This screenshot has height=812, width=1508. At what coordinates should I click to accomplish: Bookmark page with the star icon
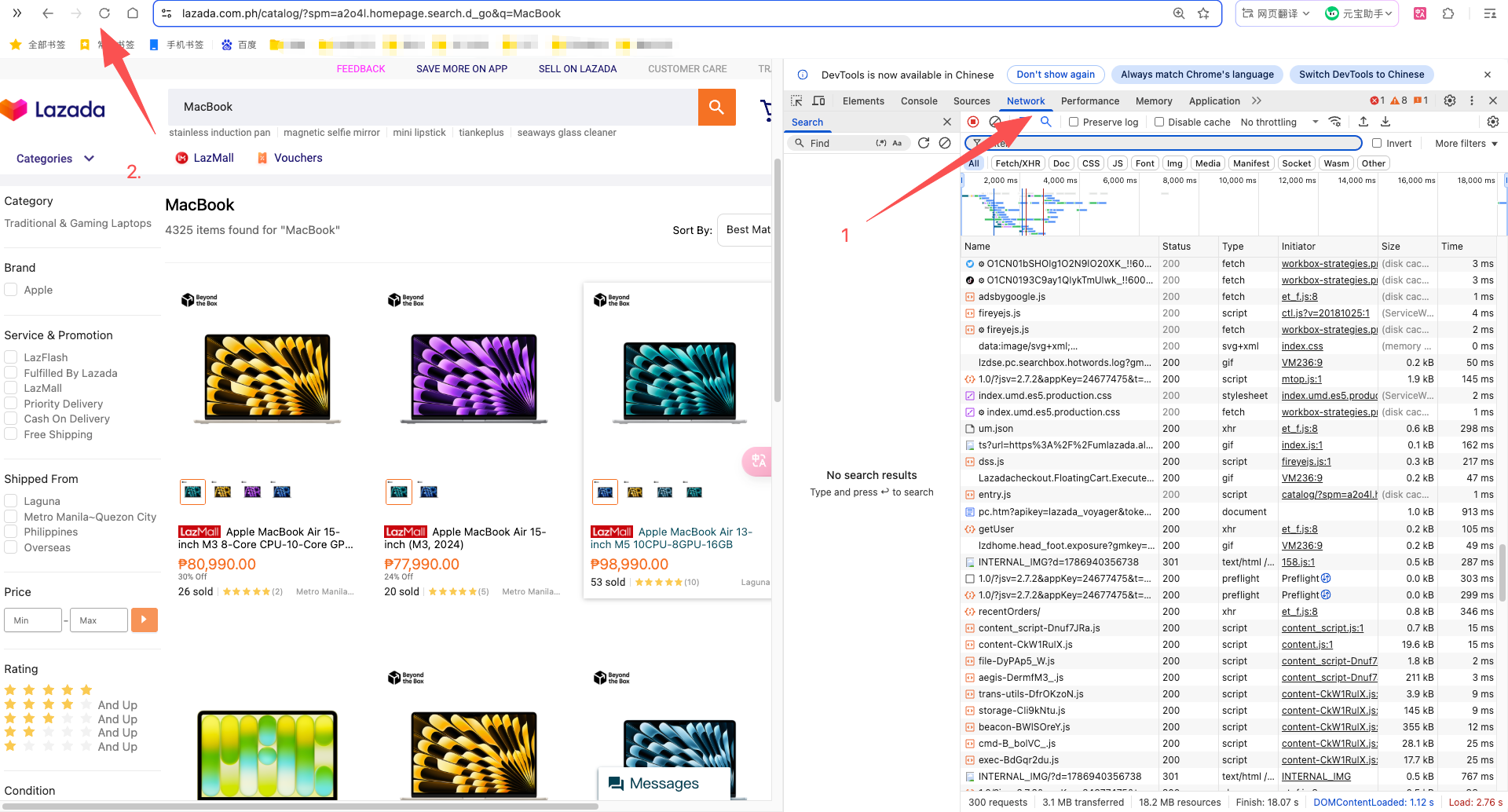(1203, 13)
